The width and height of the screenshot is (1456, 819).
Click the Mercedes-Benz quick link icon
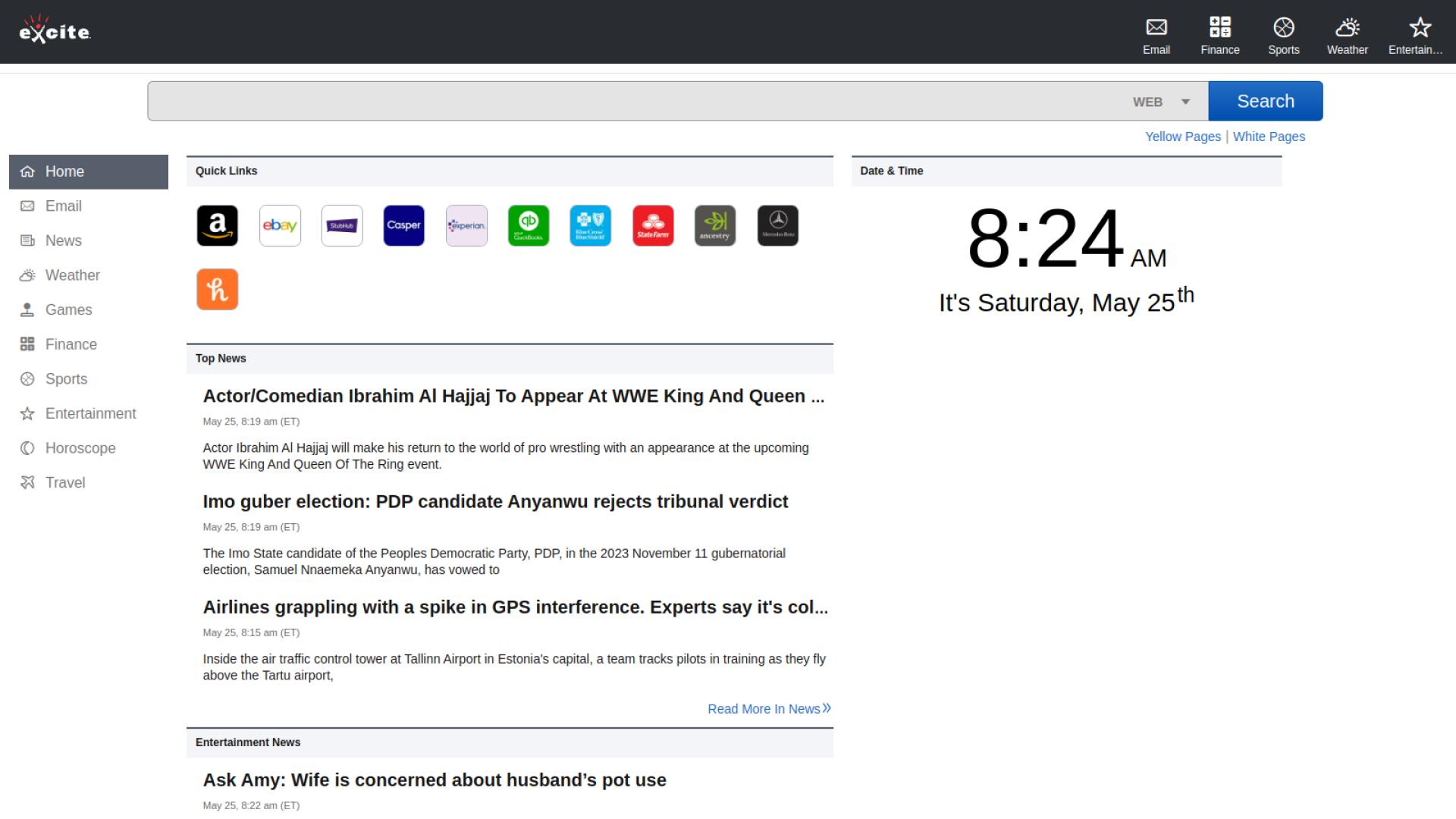pyautogui.click(x=777, y=225)
